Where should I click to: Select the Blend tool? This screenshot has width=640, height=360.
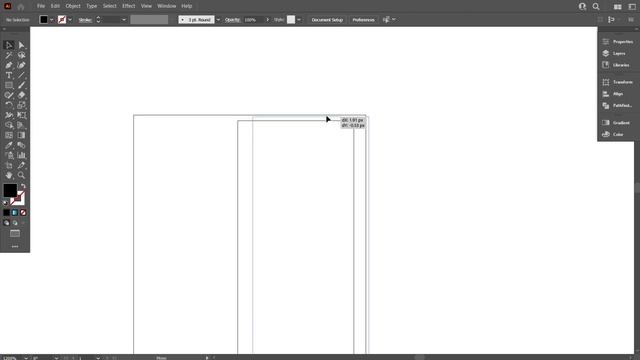click(x=21, y=145)
